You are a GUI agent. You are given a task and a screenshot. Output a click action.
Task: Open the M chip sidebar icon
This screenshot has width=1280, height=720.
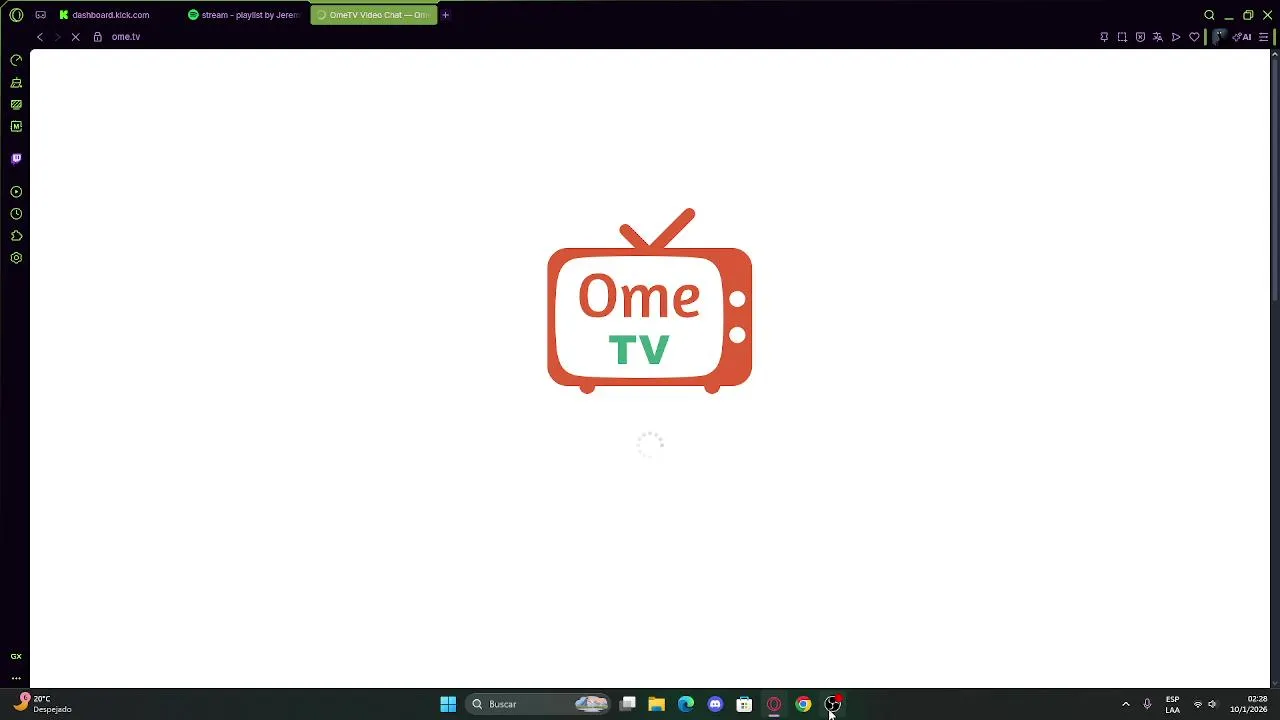(x=16, y=126)
